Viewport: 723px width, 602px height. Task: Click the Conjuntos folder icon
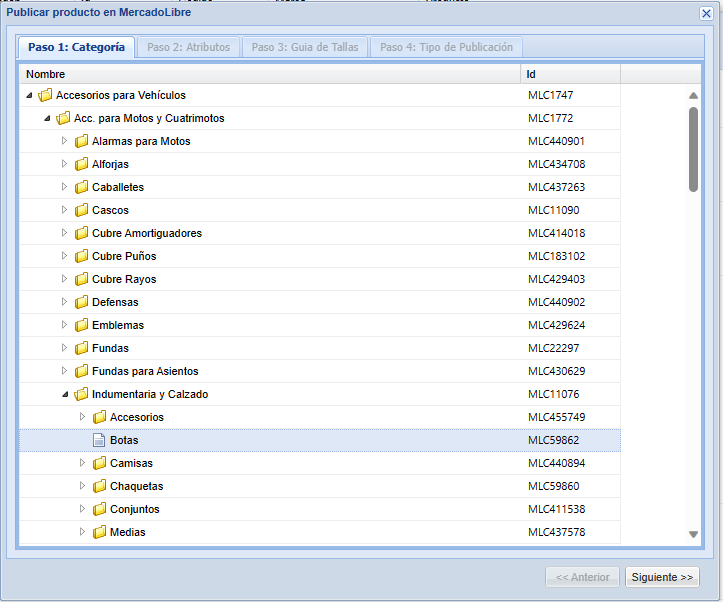point(99,509)
